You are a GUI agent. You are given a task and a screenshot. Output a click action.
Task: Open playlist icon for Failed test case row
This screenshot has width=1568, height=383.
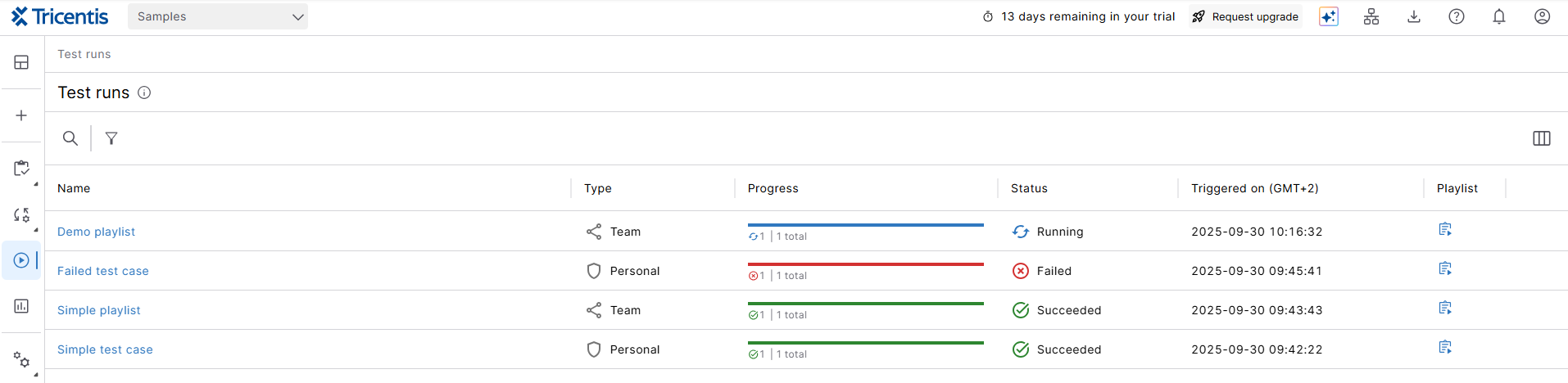point(1444,269)
